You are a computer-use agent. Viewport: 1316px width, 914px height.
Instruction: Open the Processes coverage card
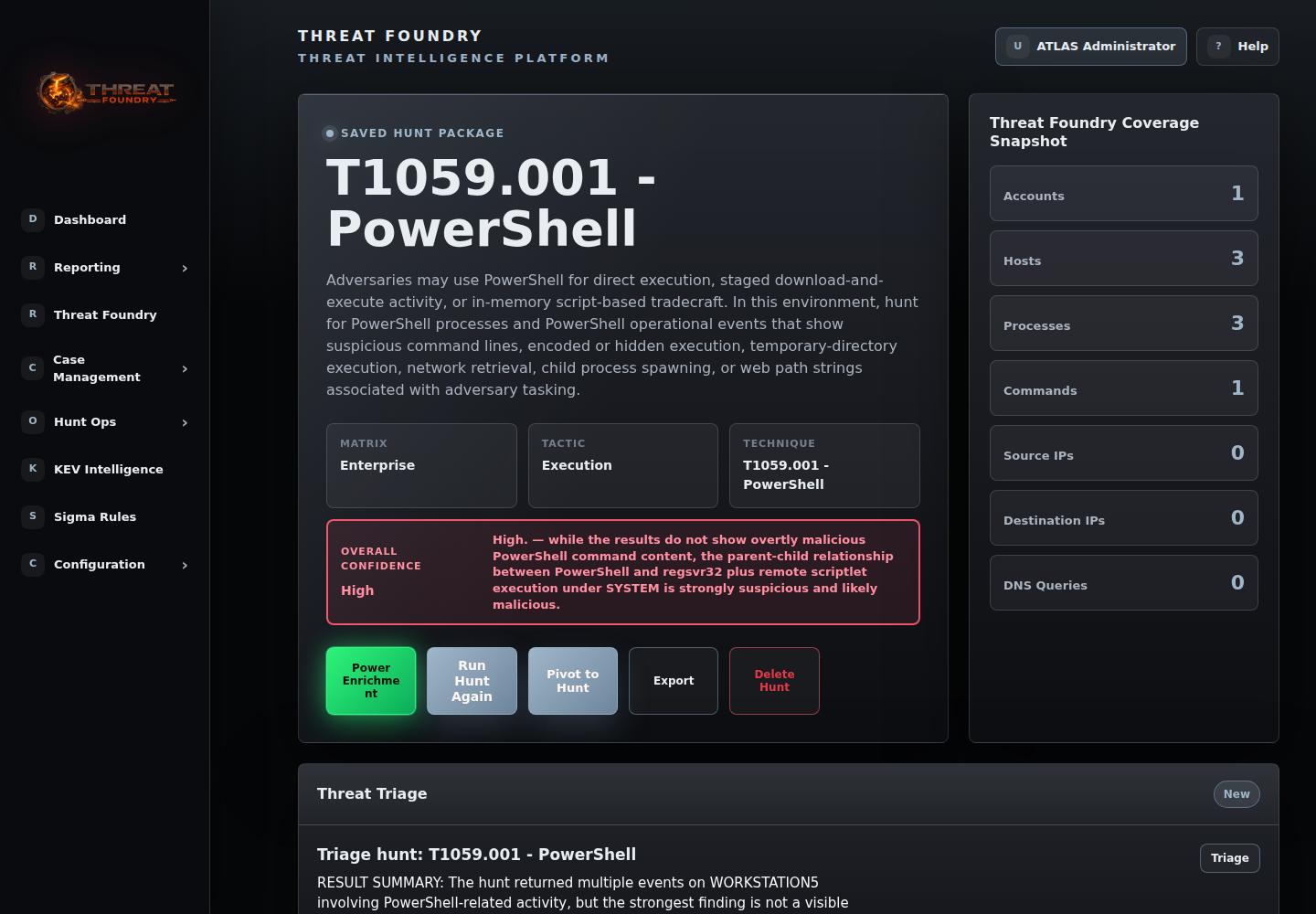1124,324
